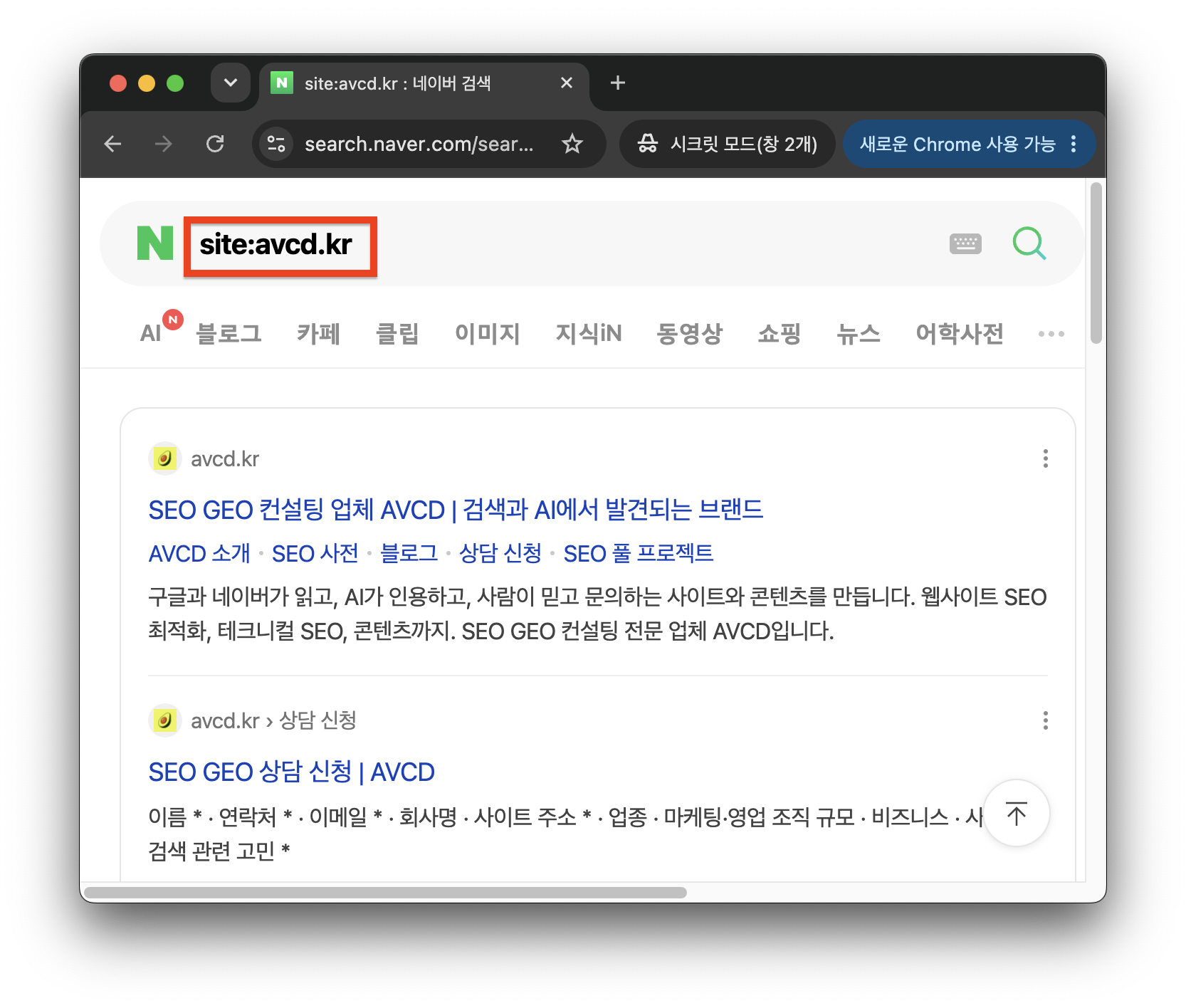The image size is (1186, 1008).
Task: Open the AVCD 소개 sitelink
Action: [199, 553]
